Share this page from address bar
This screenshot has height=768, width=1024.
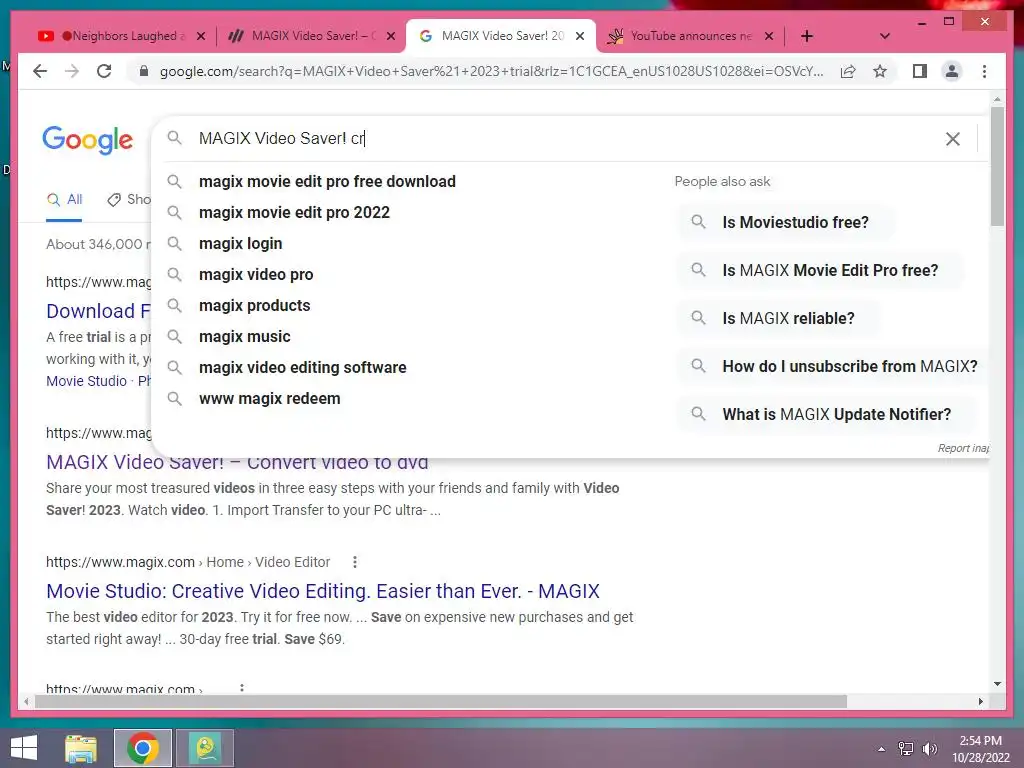click(848, 71)
